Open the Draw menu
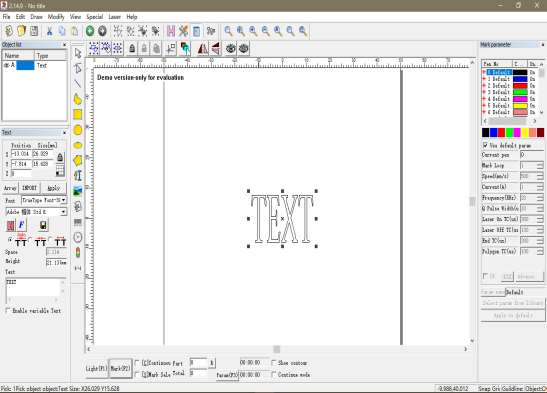547x393 pixels. pos(36,17)
